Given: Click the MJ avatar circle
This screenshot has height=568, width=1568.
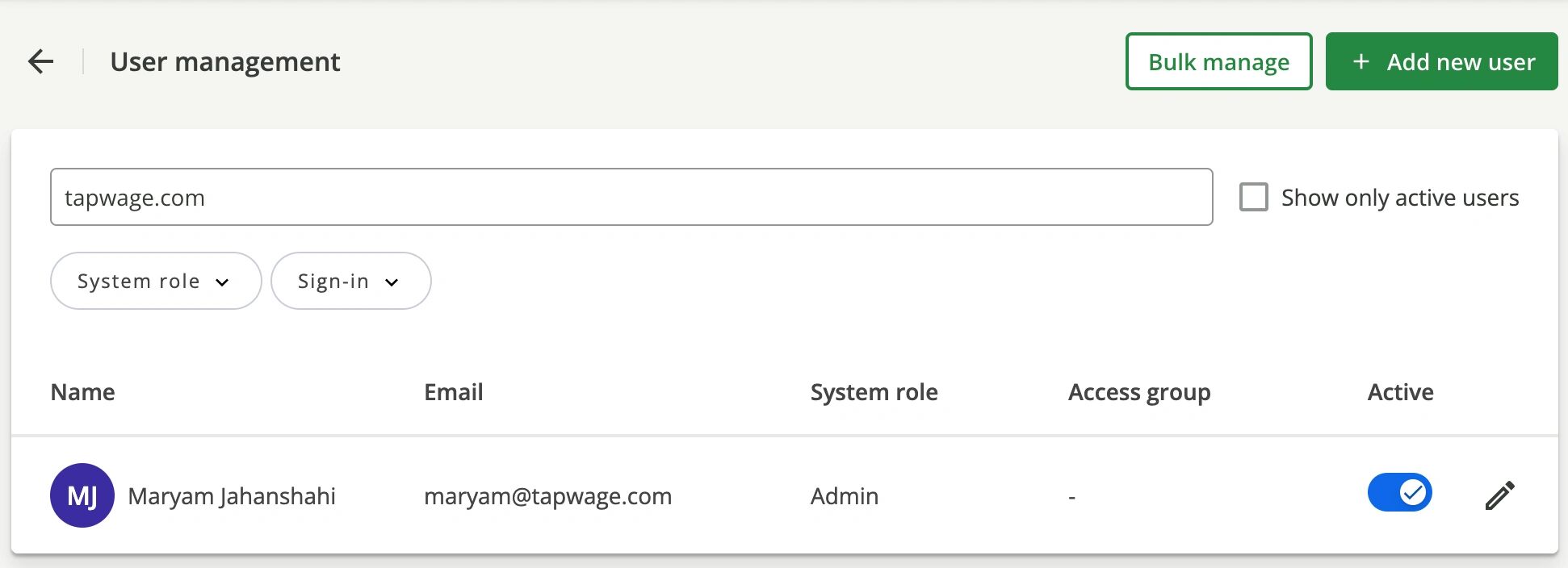Looking at the screenshot, I should 82,495.
